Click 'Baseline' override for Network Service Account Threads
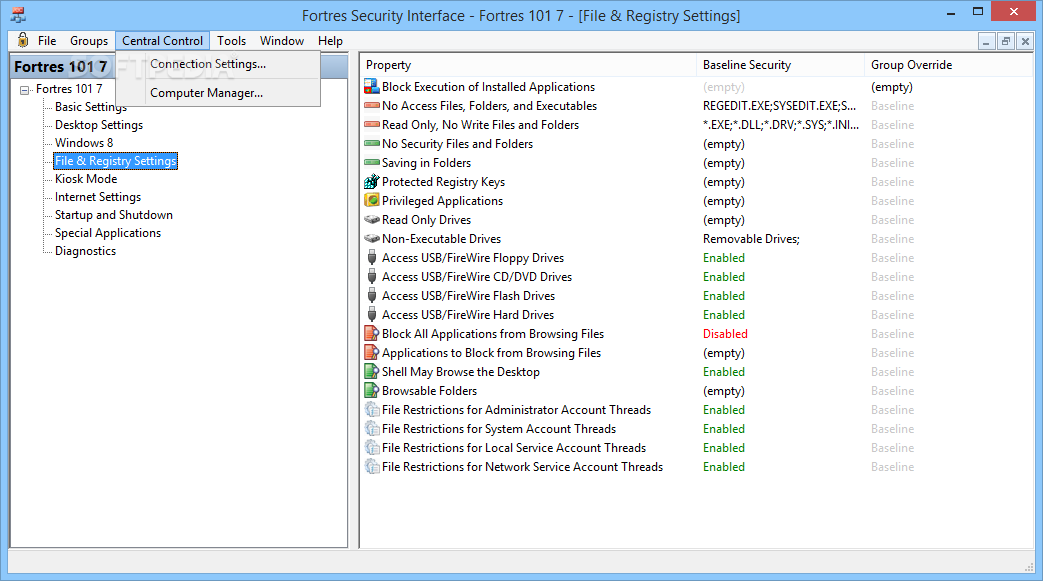The width and height of the screenshot is (1043, 581). coord(892,467)
